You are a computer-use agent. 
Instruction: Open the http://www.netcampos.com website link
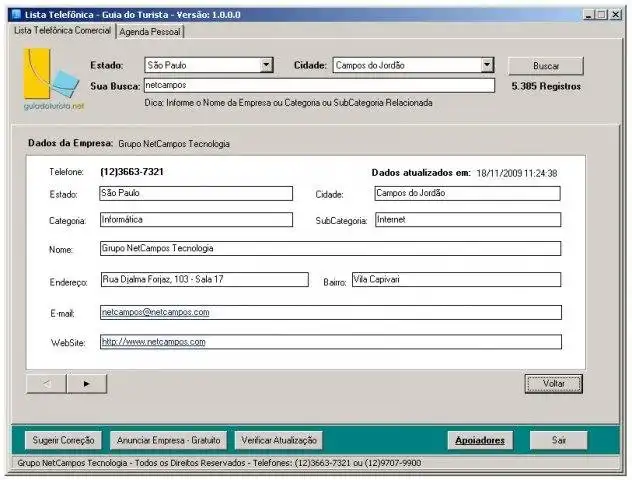coord(154,342)
